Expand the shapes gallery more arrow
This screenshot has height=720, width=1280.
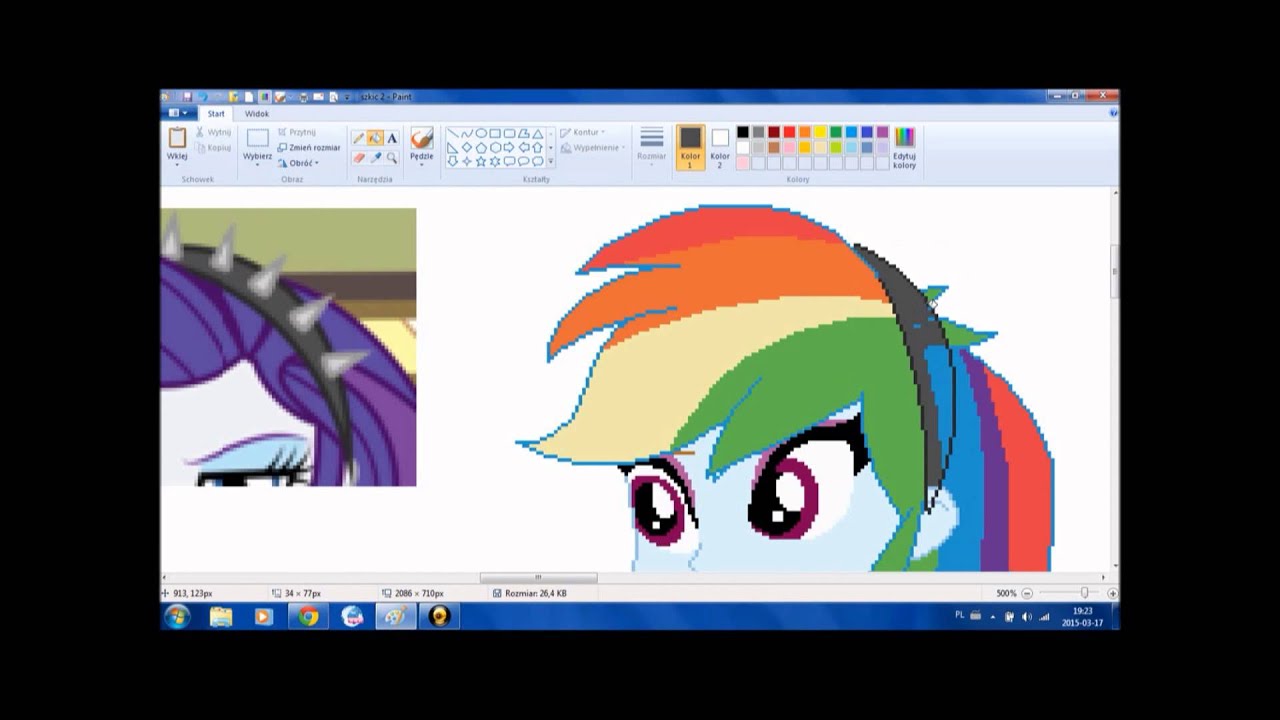550,161
